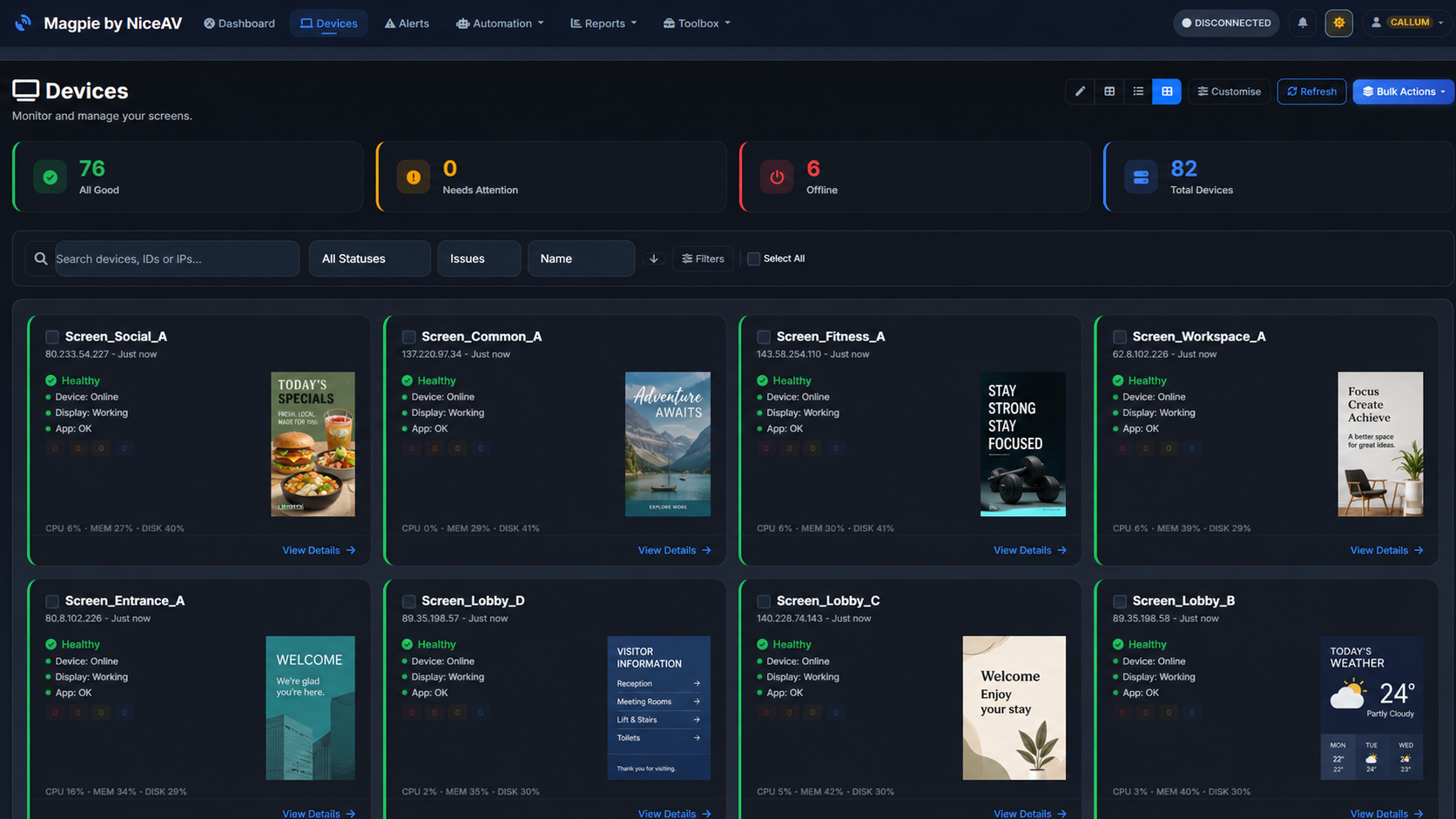
Task: Click the user avatar icon beside CALLUM
Action: click(x=1376, y=23)
